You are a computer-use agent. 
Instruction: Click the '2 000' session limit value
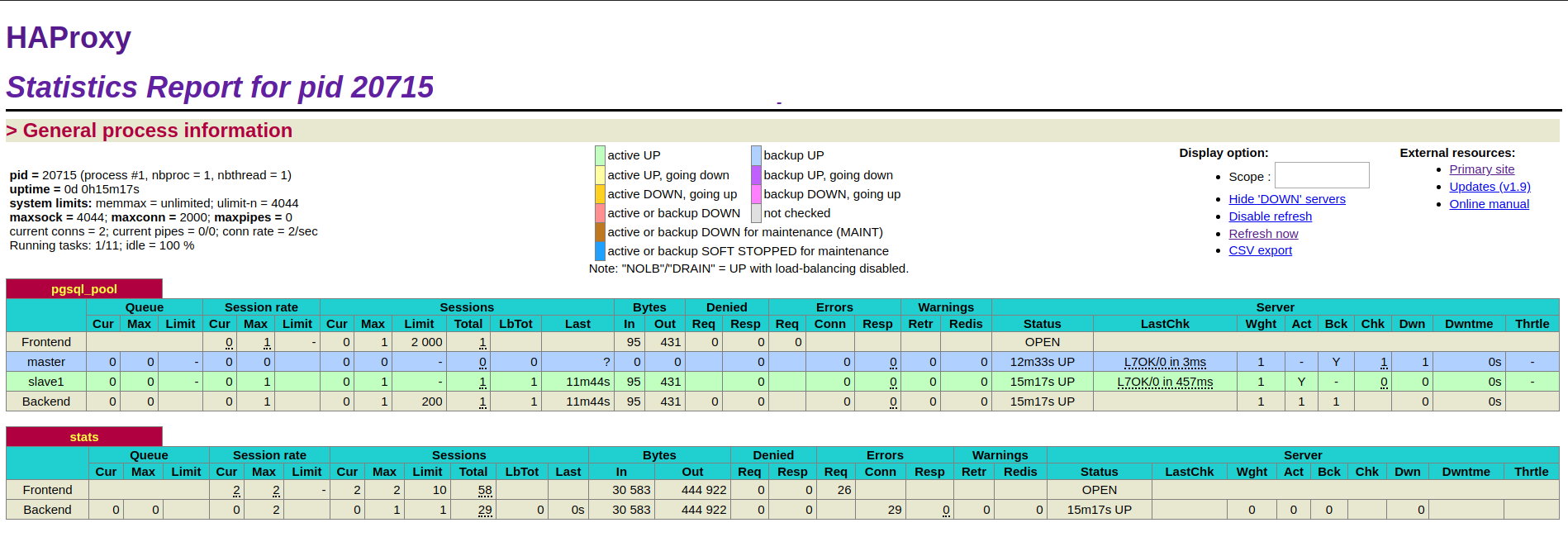click(x=427, y=342)
